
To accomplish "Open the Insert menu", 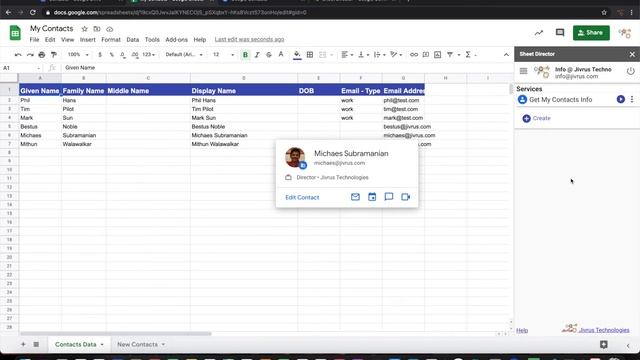I will (x=87, y=40).
